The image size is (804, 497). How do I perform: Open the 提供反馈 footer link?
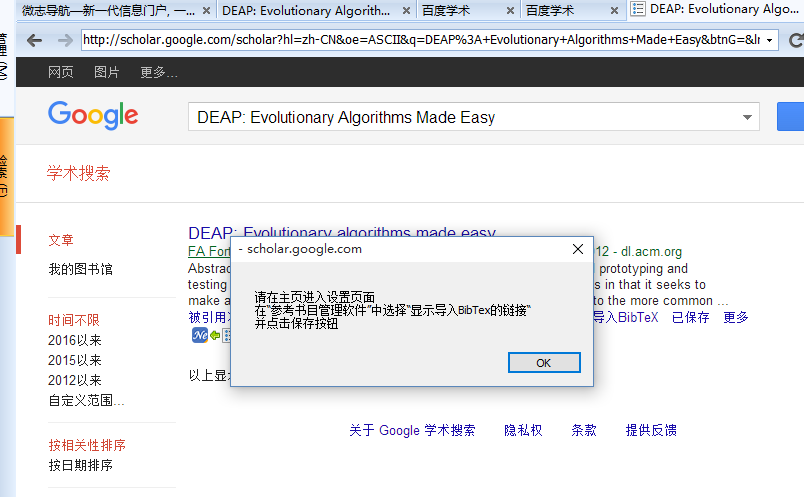click(651, 430)
